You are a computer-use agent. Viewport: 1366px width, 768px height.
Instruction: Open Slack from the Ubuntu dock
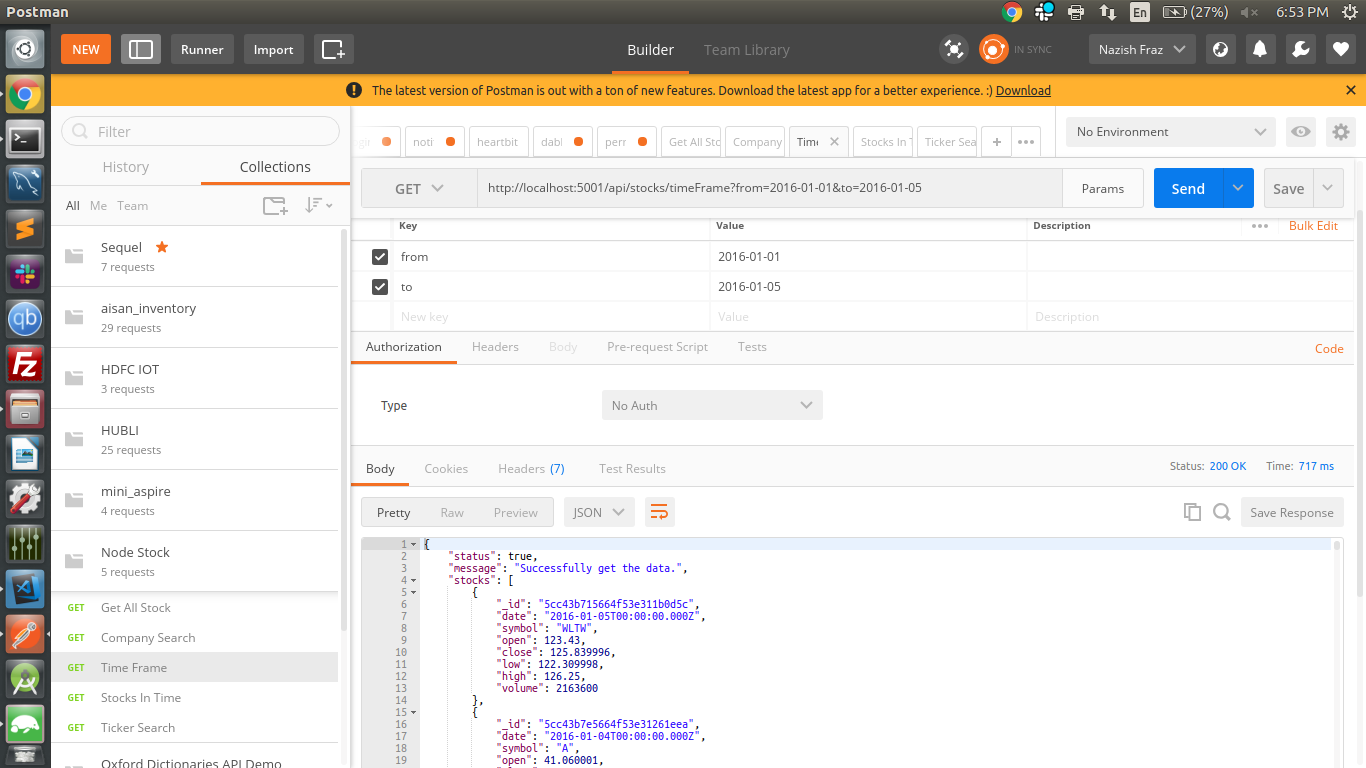[x=25, y=275]
